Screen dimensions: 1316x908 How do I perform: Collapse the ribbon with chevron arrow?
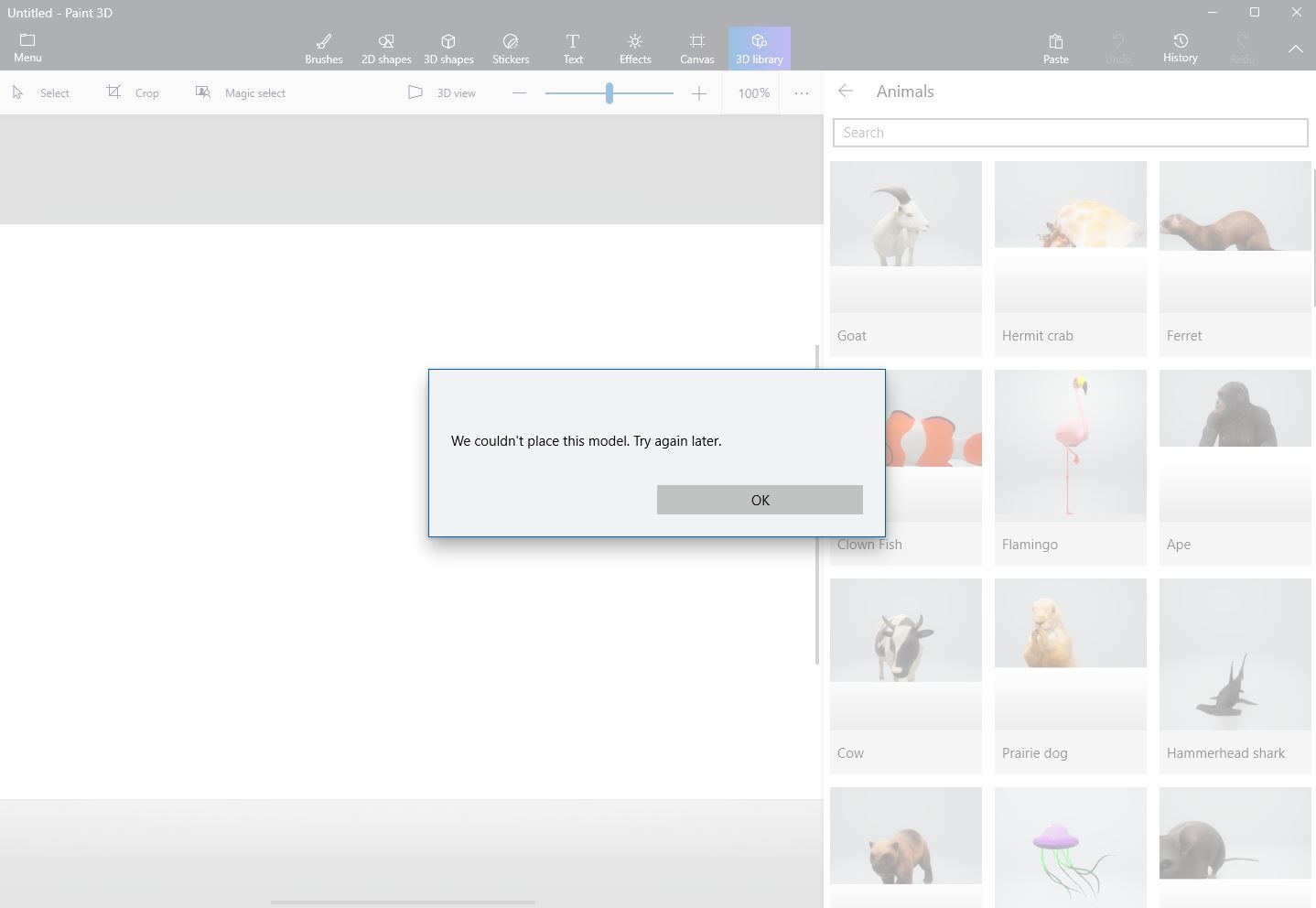click(x=1296, y=49)
